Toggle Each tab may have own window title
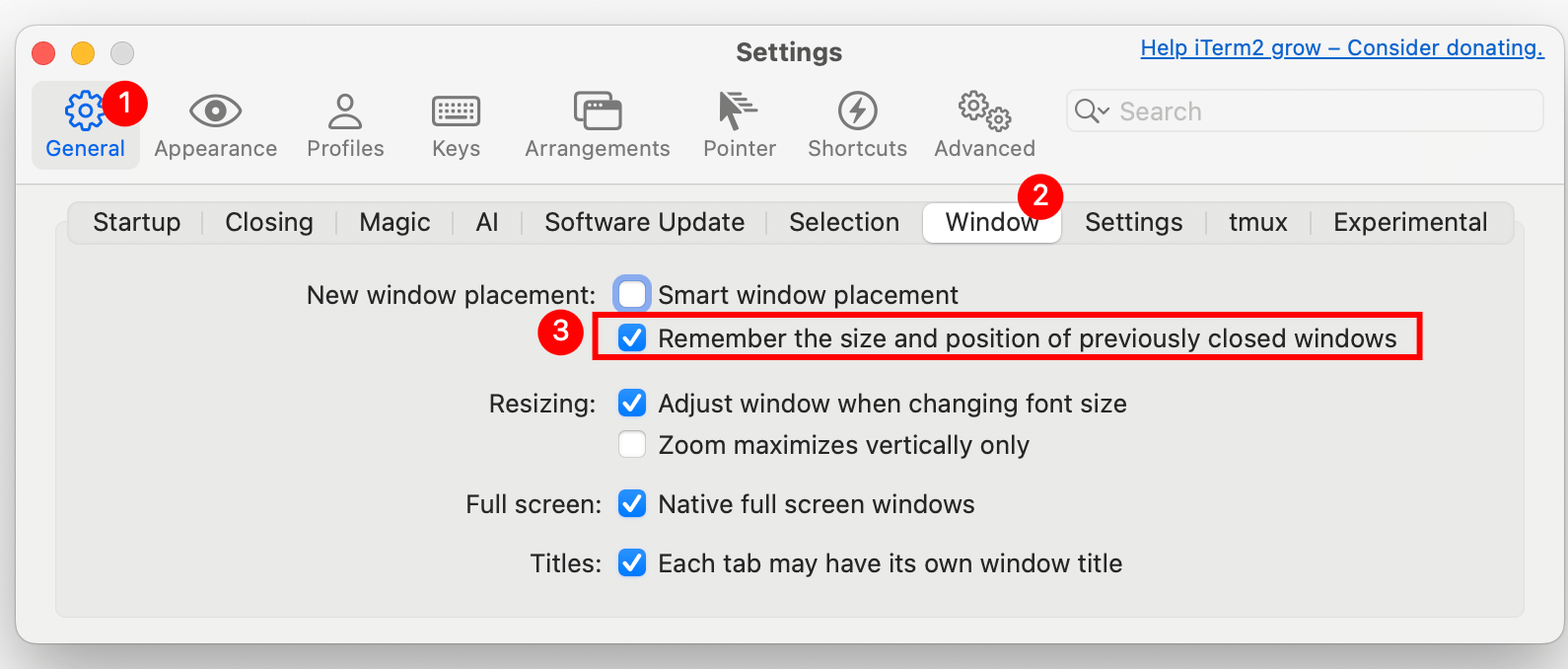 [x=632, y=563]
